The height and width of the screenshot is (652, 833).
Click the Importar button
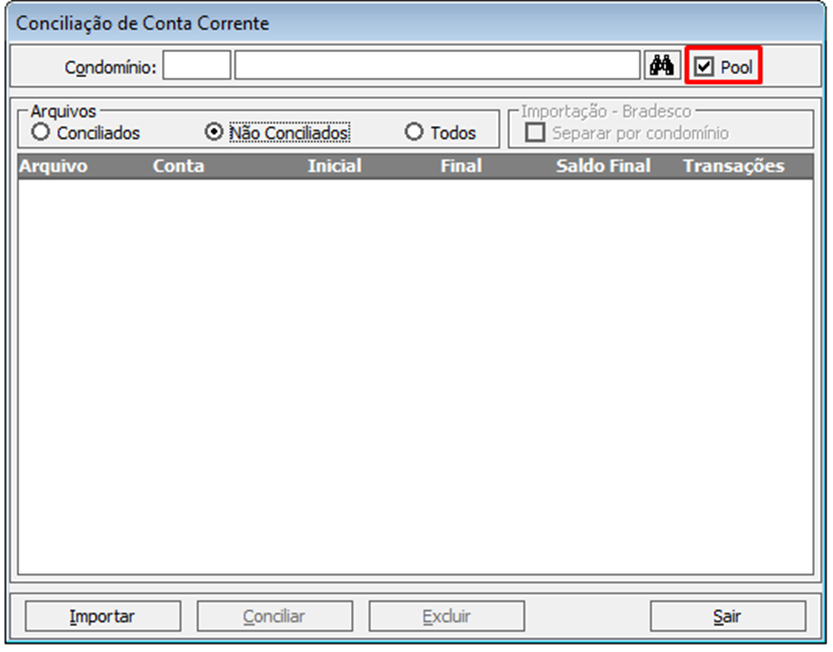(x=103, y=616)
